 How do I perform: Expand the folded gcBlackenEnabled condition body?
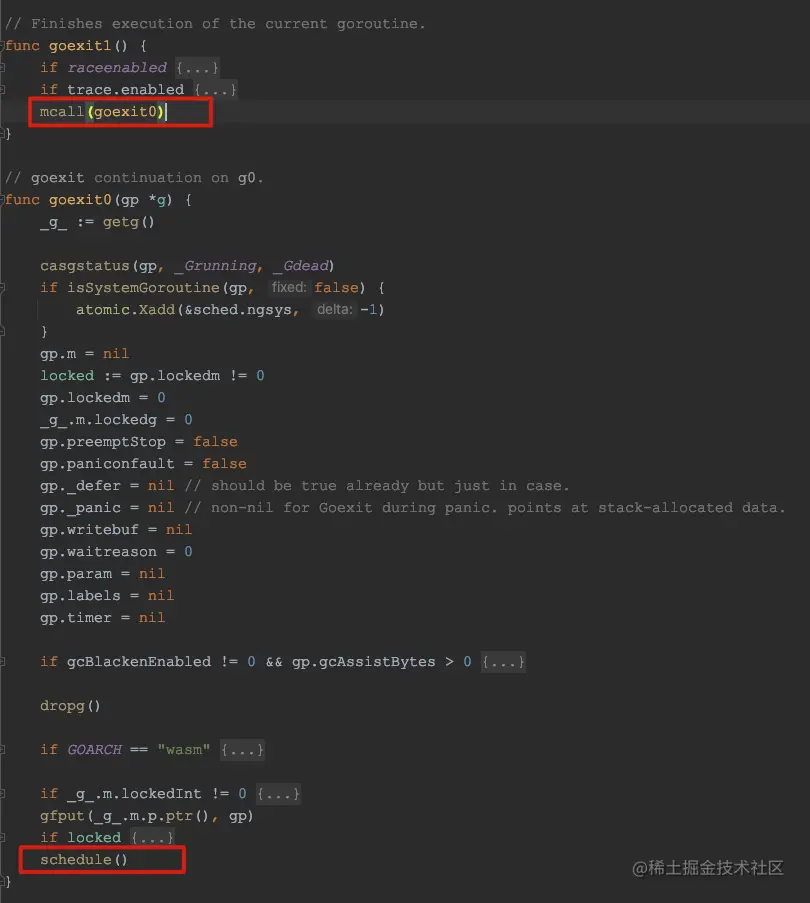point(505,661)
